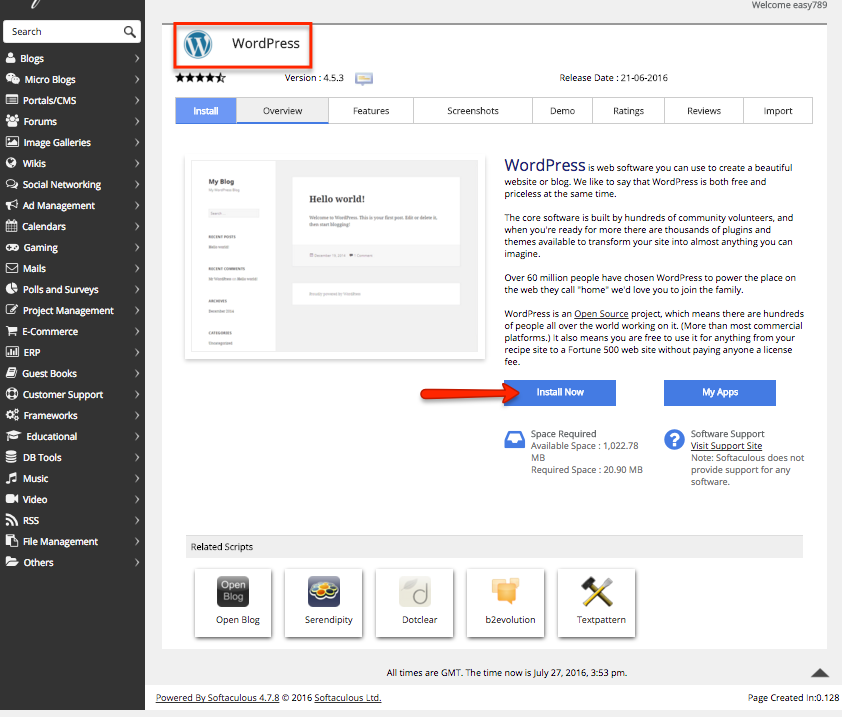The height and width of the screenshot is (717, 842).
Task: Expand the Wikis category chevron
Action: 137,163
